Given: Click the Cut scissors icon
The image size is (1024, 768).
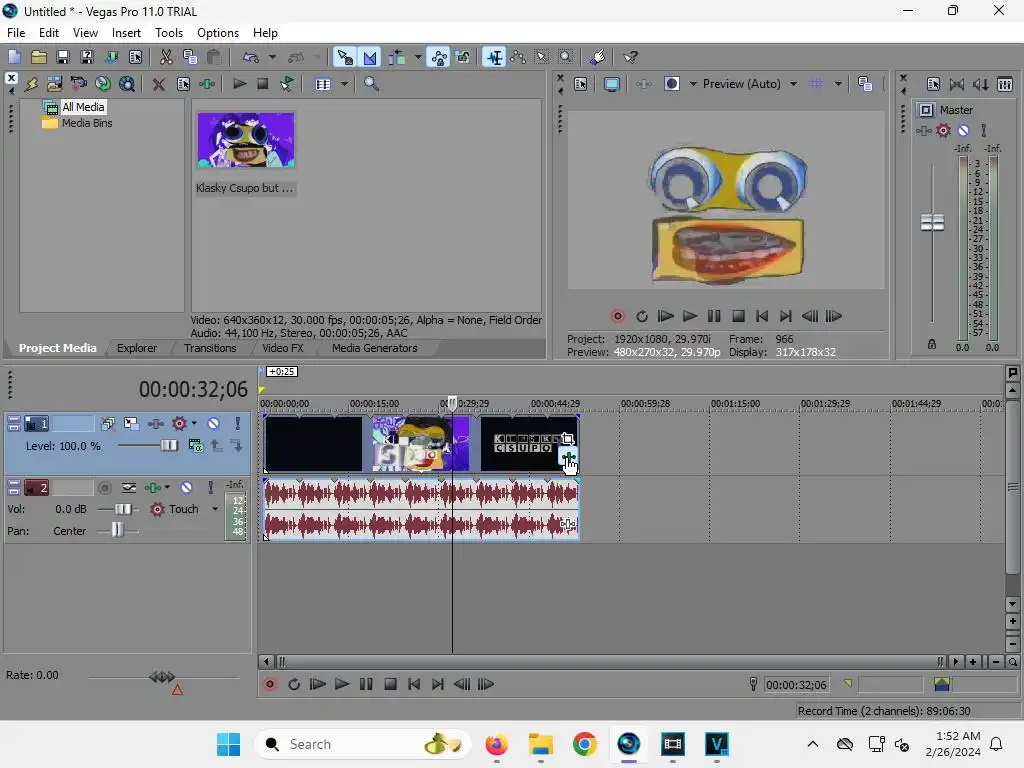Looking at the screenshot, I should [167, 57].
